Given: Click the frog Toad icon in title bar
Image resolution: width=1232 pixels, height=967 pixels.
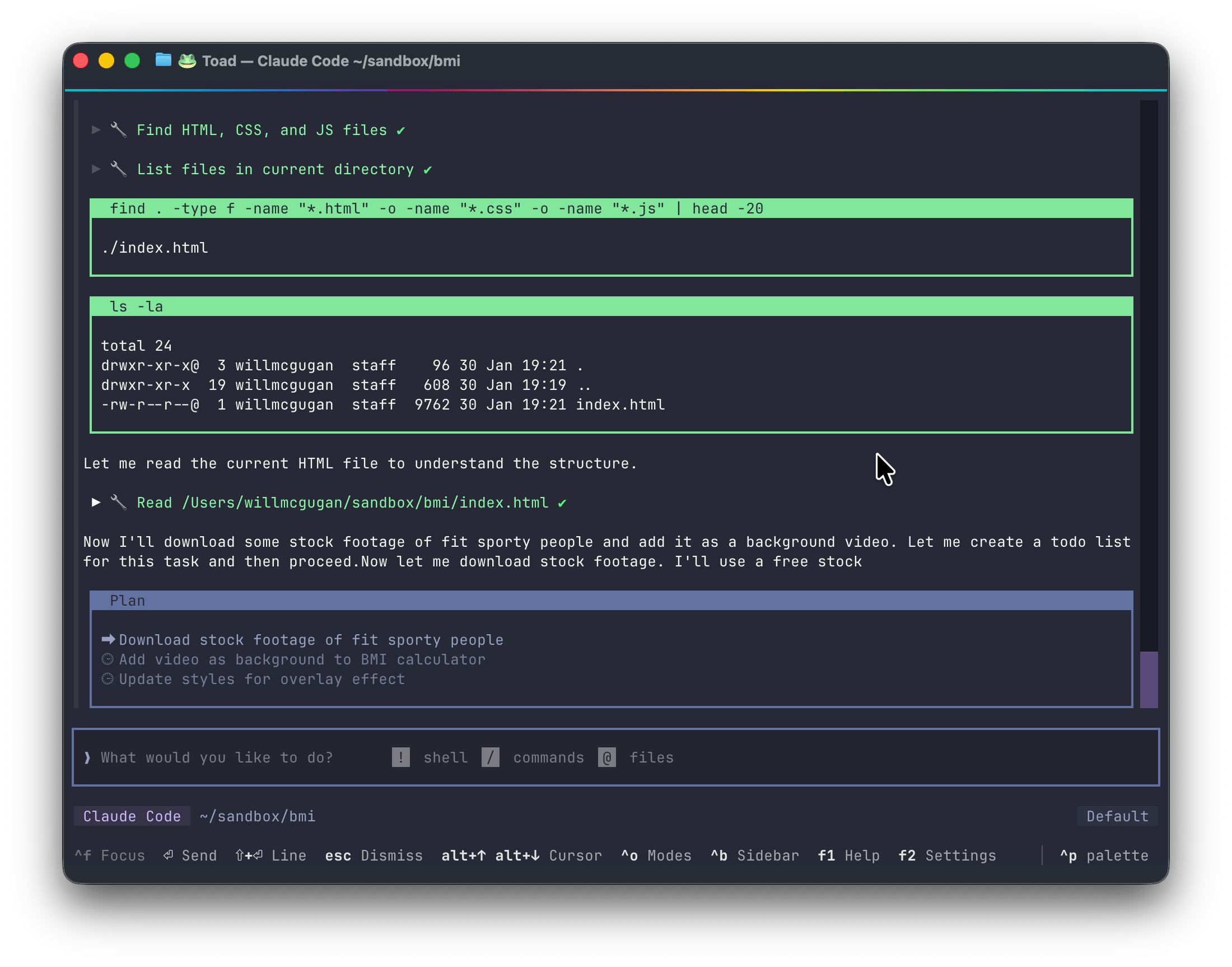Looking at the screenshot, I should click(x=187, y=61).
